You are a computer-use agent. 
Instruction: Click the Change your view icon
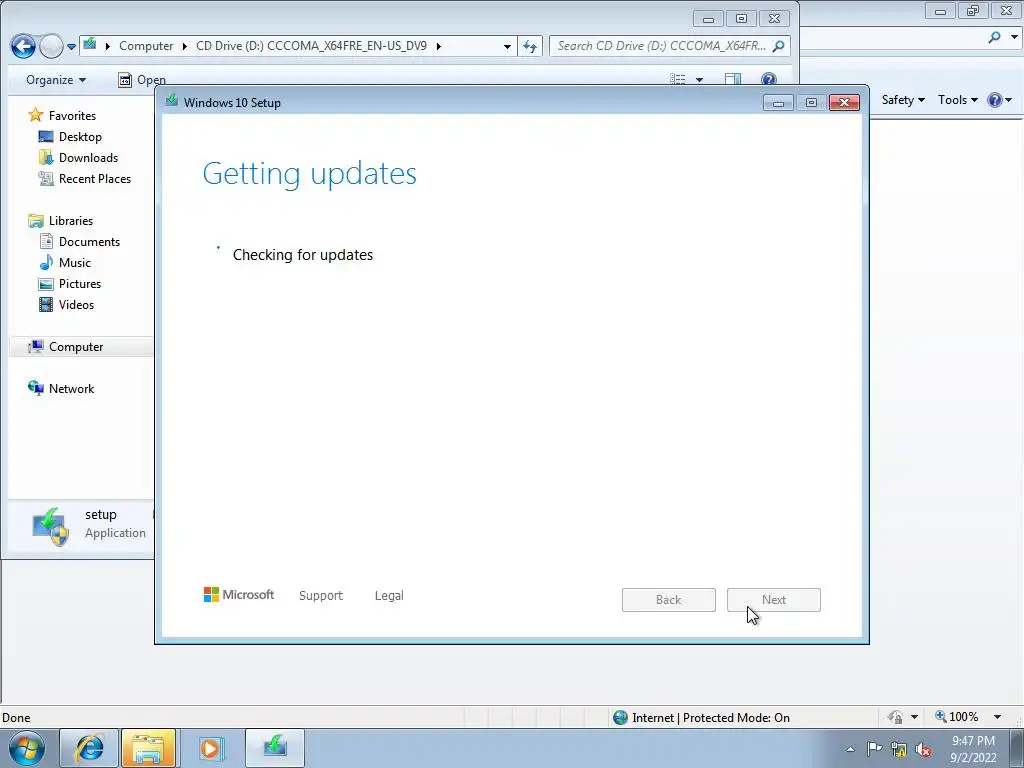[x=678, y=80]
